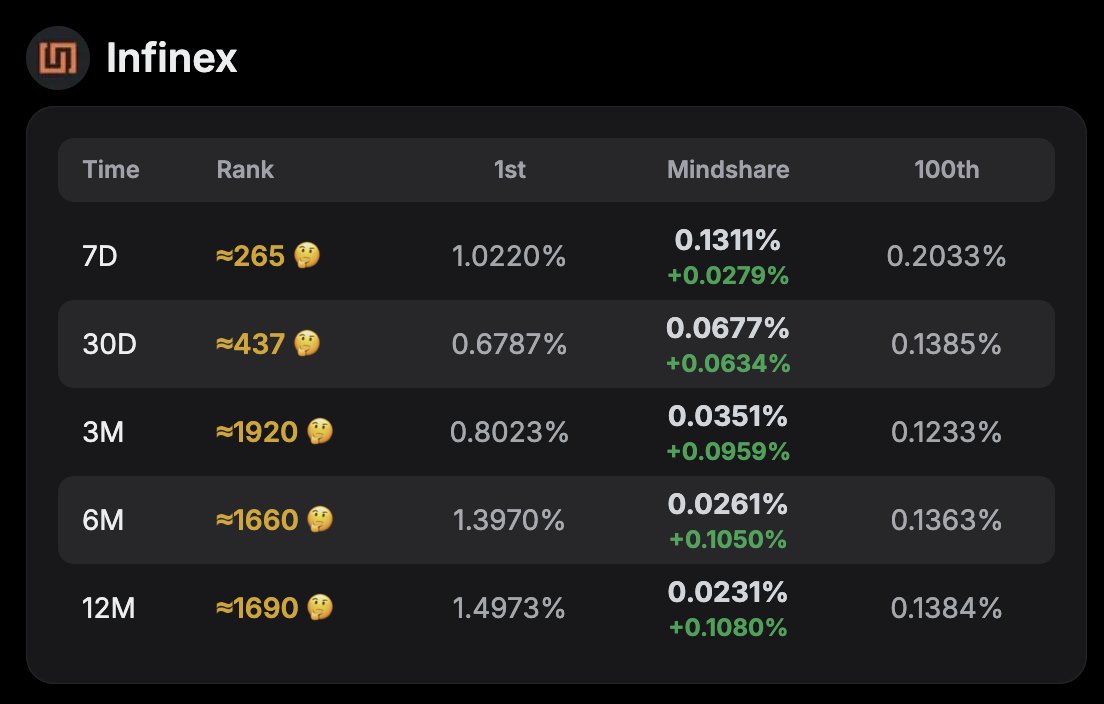Click the 1st column header
Image resolution: width=1104 pixels, height=704 pixels.
click(510, 170)
